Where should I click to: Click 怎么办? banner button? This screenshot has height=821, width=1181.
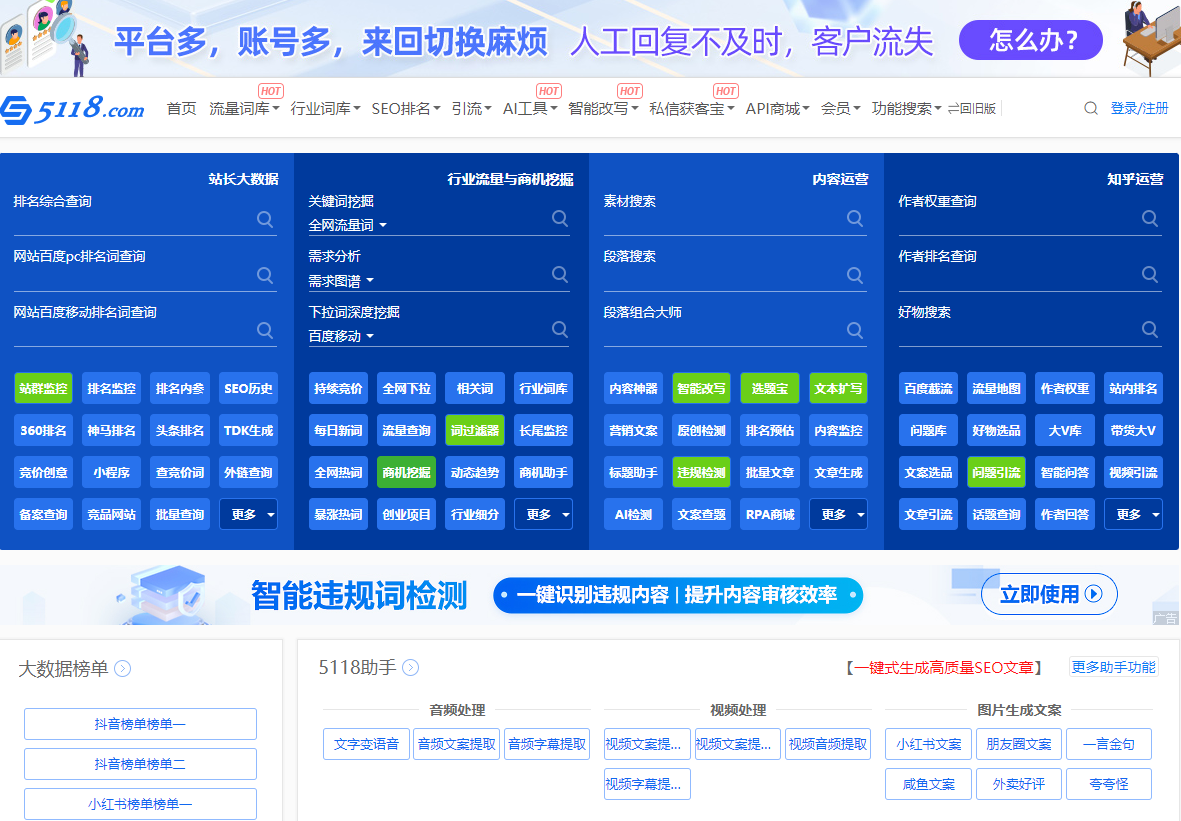click(x=1030, y=40)
